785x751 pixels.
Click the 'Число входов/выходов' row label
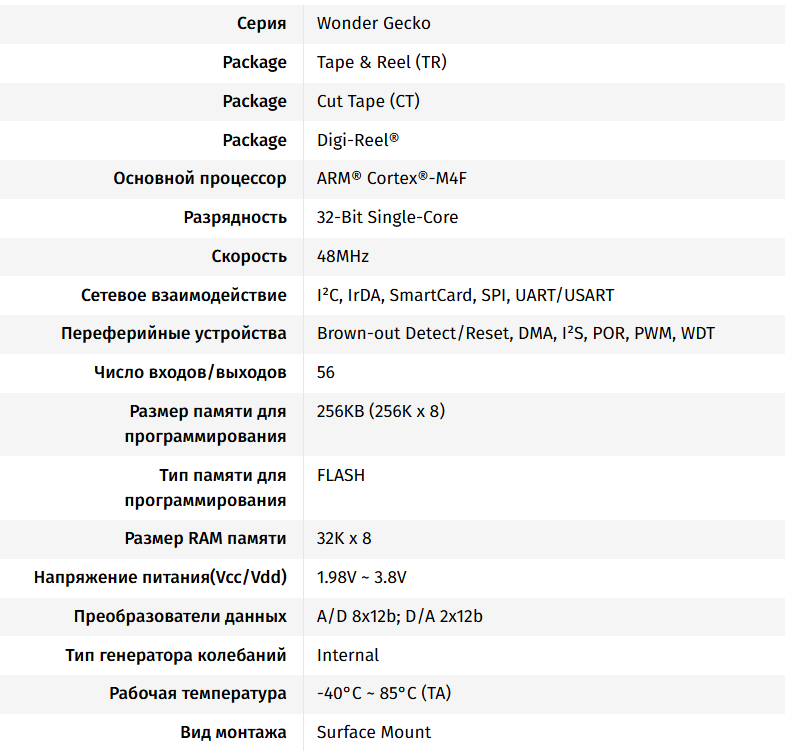pos(190,372)
